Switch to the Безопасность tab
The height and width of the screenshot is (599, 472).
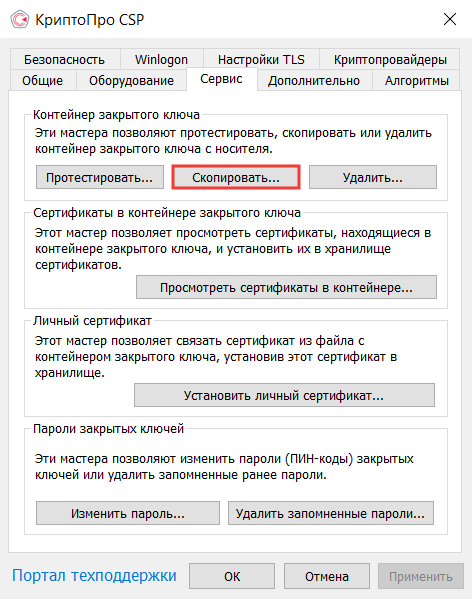coord(65,60)
